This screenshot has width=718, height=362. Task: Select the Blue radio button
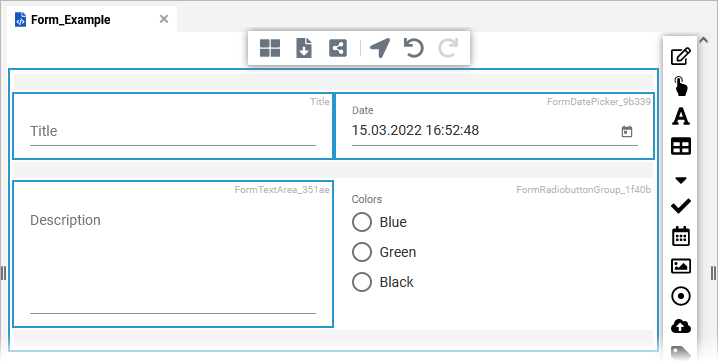pos(362,222)
